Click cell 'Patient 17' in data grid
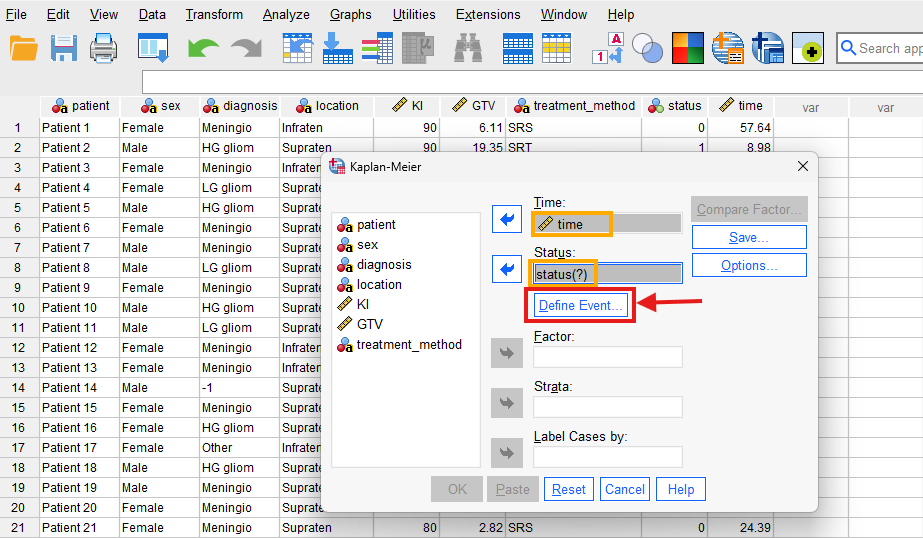The width and height of the screenshot is (923, 538). (79, 448)
